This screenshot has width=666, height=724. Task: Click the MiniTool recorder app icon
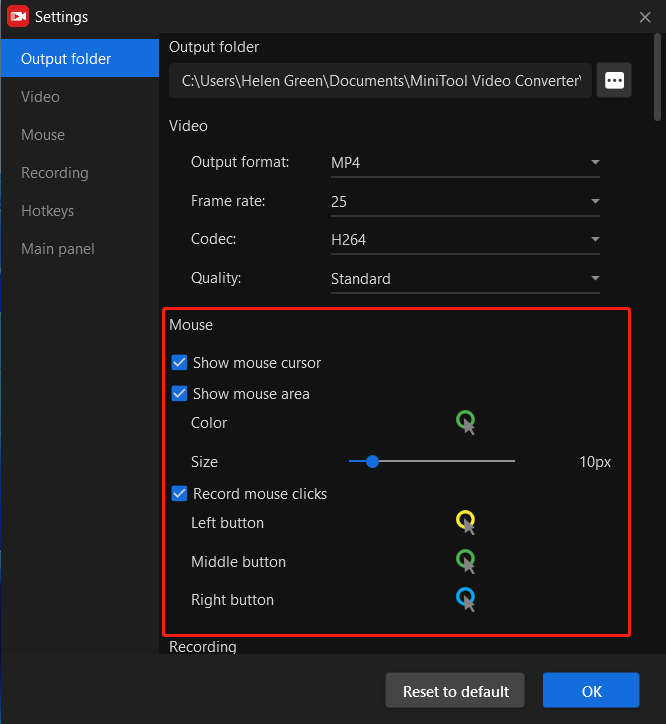pos(18,17)
